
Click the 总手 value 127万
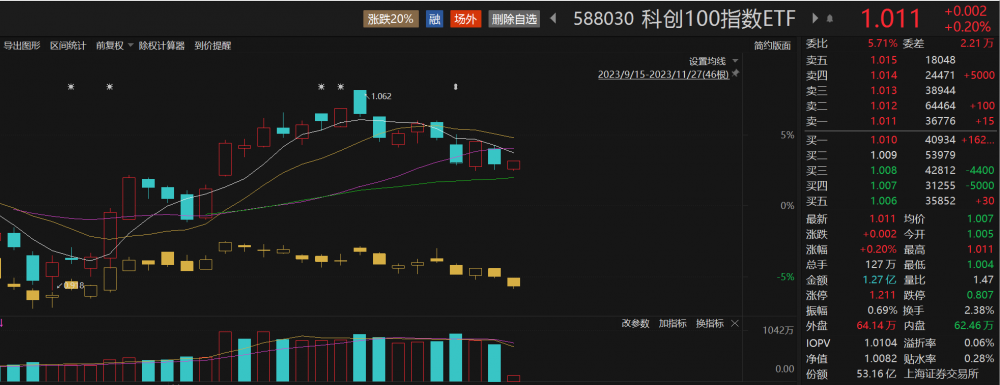tap(881, 265)
